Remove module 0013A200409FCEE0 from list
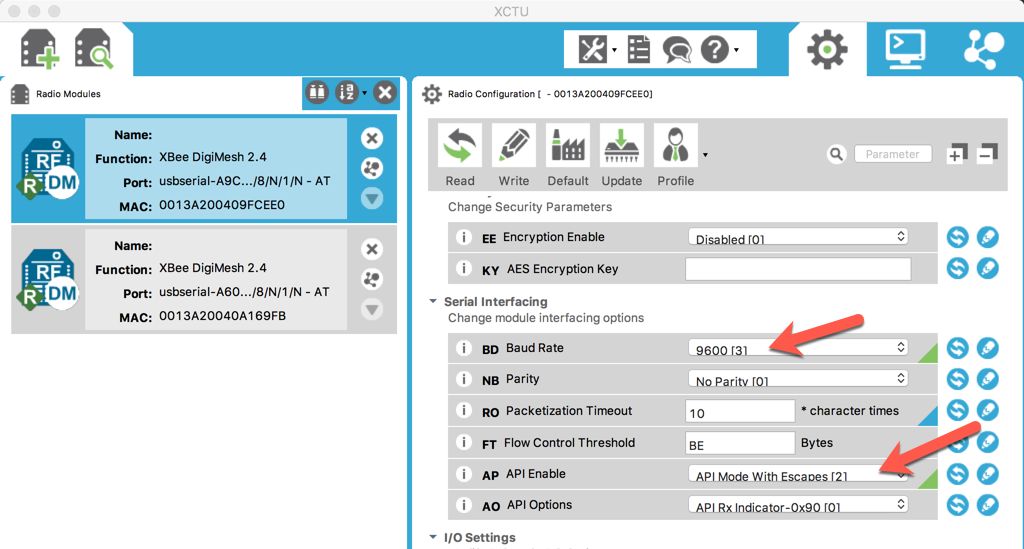1024x549 pixels. (x=372, y=138)
